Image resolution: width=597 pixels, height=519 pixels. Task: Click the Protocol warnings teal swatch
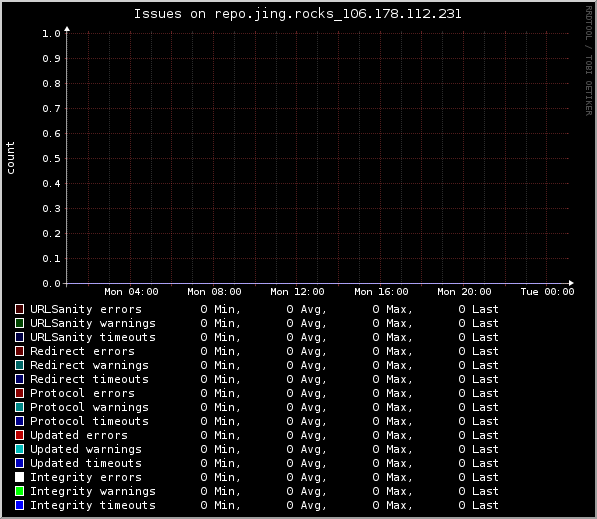pos(19,407)
